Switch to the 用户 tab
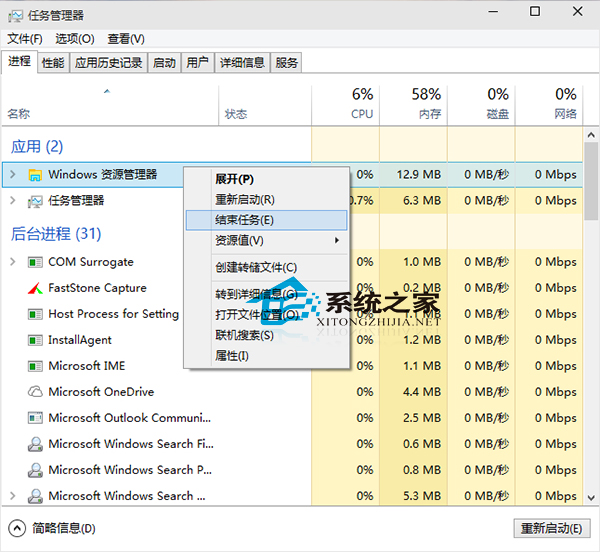The image size is (600, 552). pyautogui.click(x=197, y=62)
